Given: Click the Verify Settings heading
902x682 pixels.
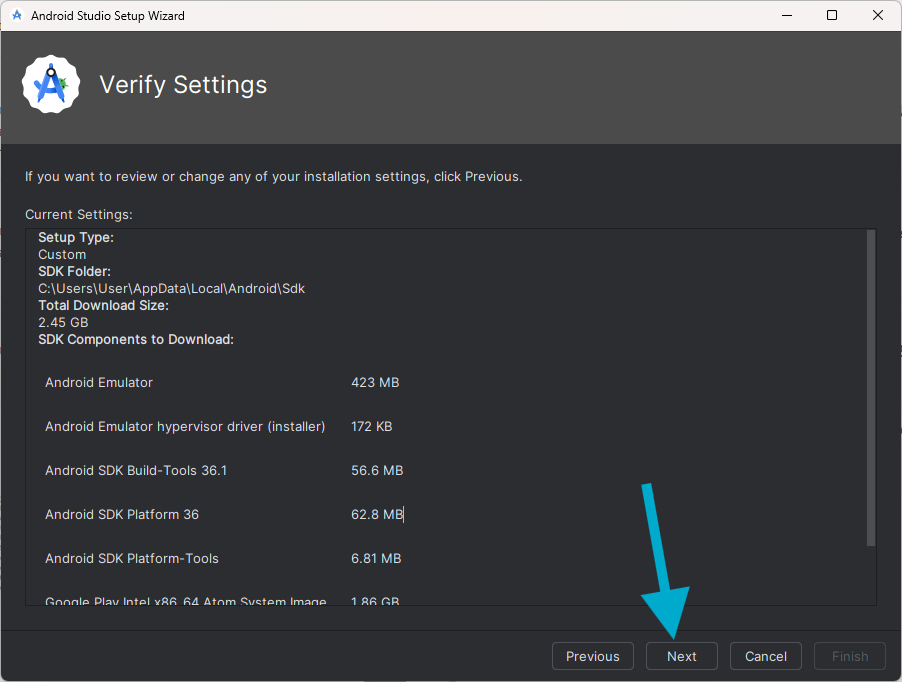Looking at the screenshot, I should pyautogui.click(x=183, y=85).
